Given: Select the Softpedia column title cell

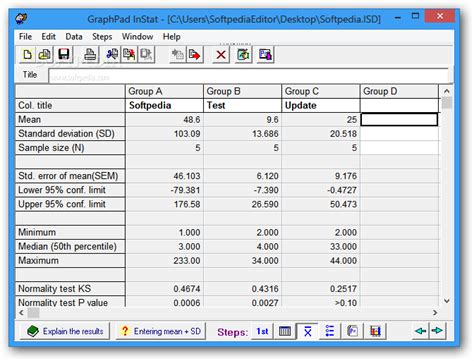Looking at the screenshot, I should coord(164,105).
